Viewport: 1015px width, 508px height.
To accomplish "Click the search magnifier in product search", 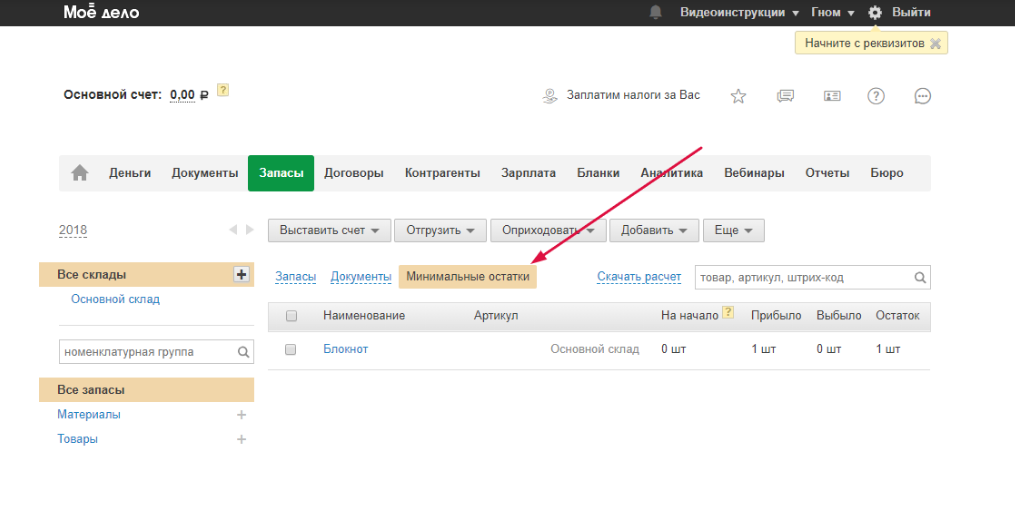I will tap(920, 278).
